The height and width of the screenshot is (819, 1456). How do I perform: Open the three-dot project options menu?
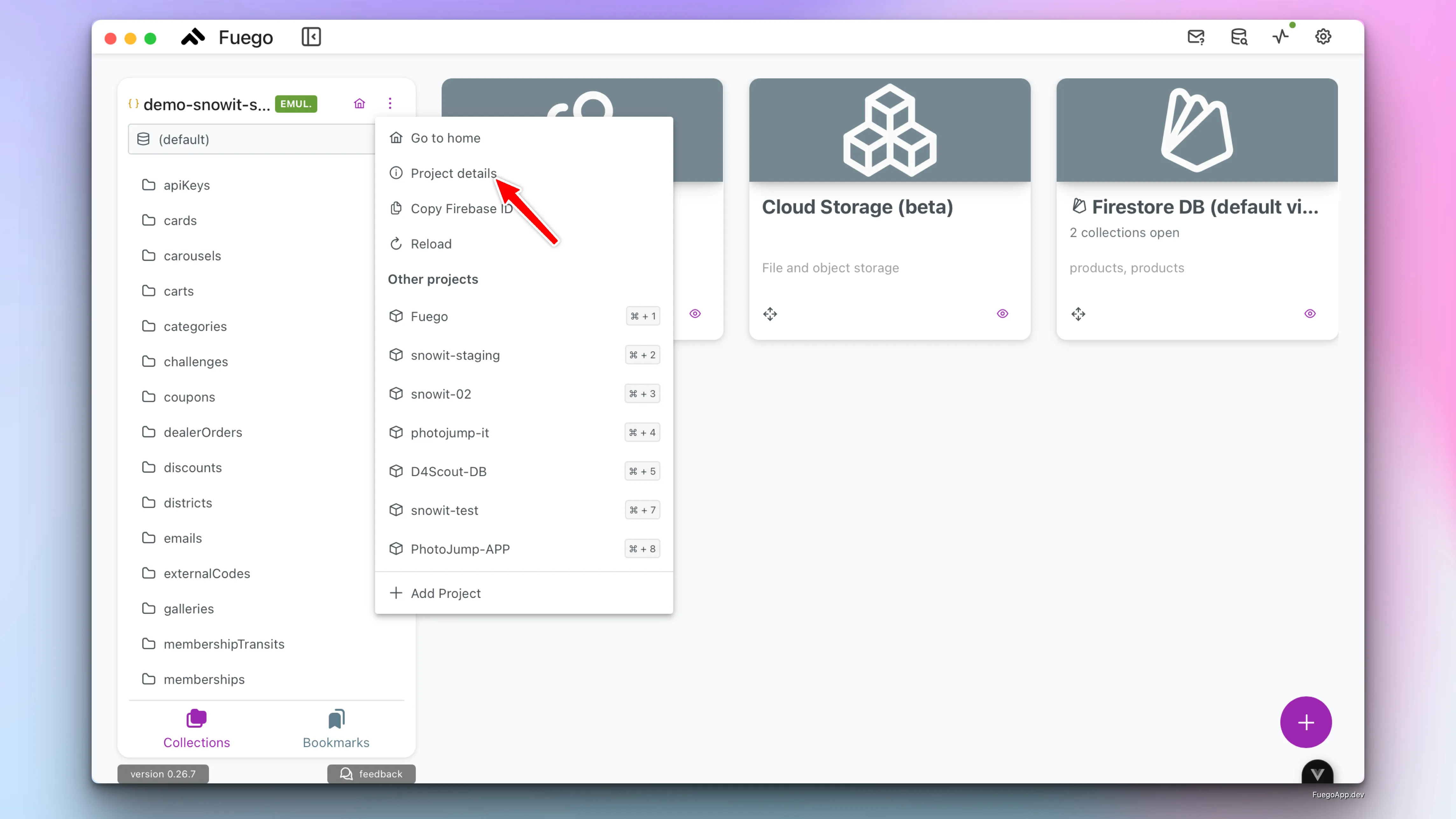coord(390,103)
